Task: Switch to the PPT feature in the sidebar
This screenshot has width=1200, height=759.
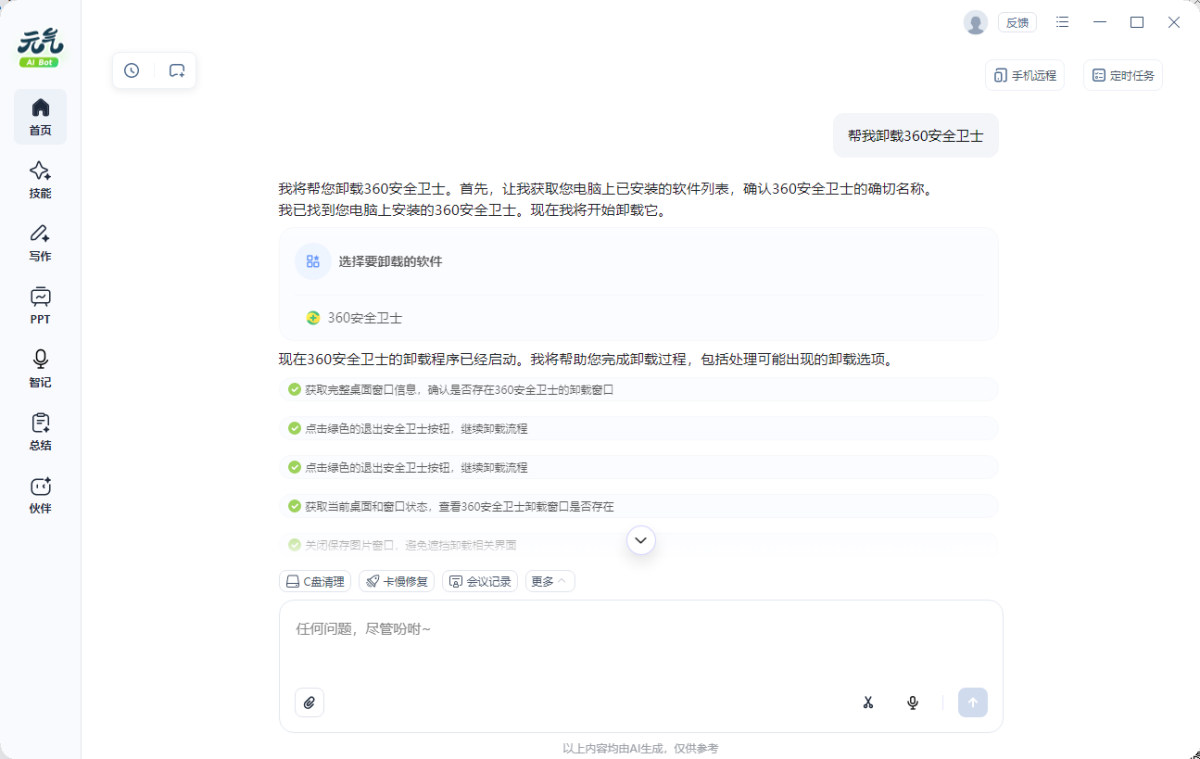Action: click(x=40, y=306)
